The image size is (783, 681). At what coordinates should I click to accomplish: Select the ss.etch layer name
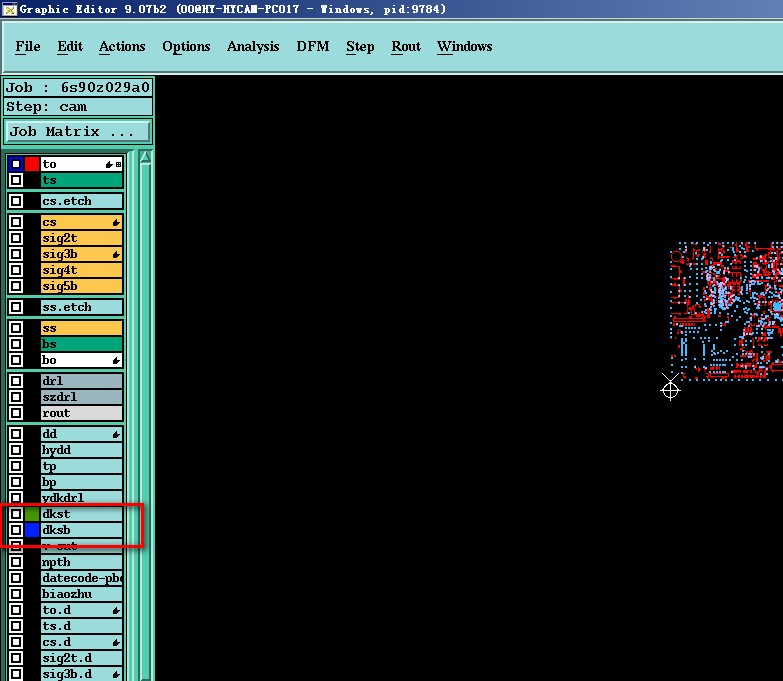coord(82,307)
